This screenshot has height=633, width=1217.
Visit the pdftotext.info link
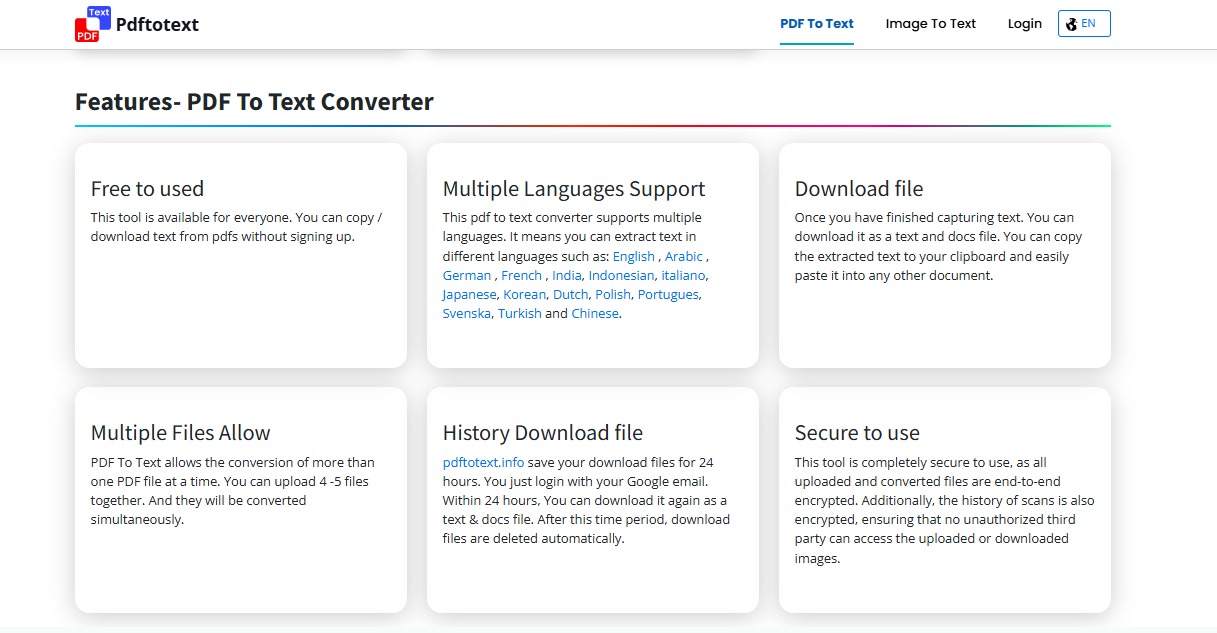[x=483, y=463]
